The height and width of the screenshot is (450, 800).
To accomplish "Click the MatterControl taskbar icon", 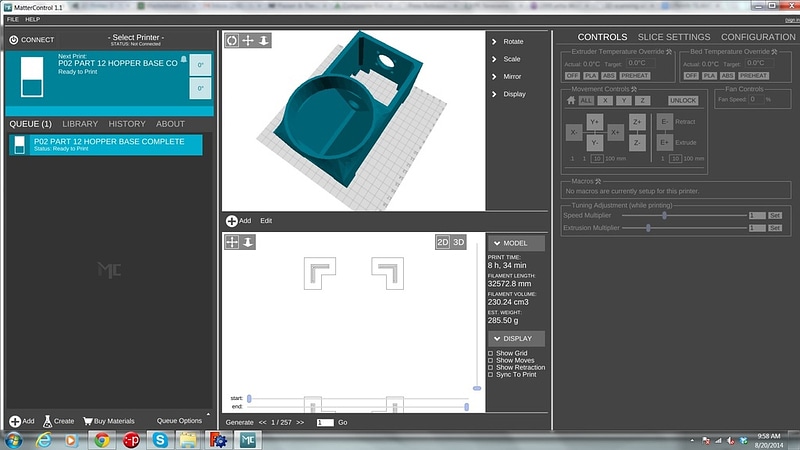I will pos(248,440).
